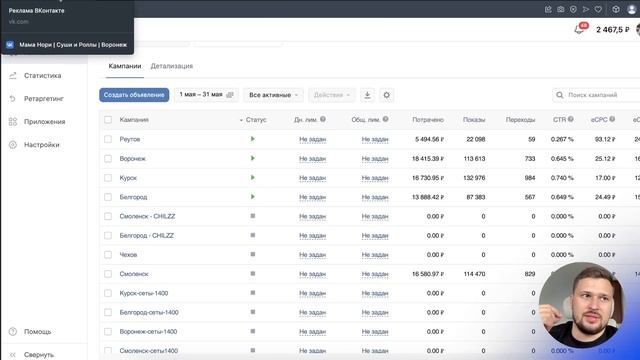Sort by the Статус column arrow

click(x=241, y=120)
